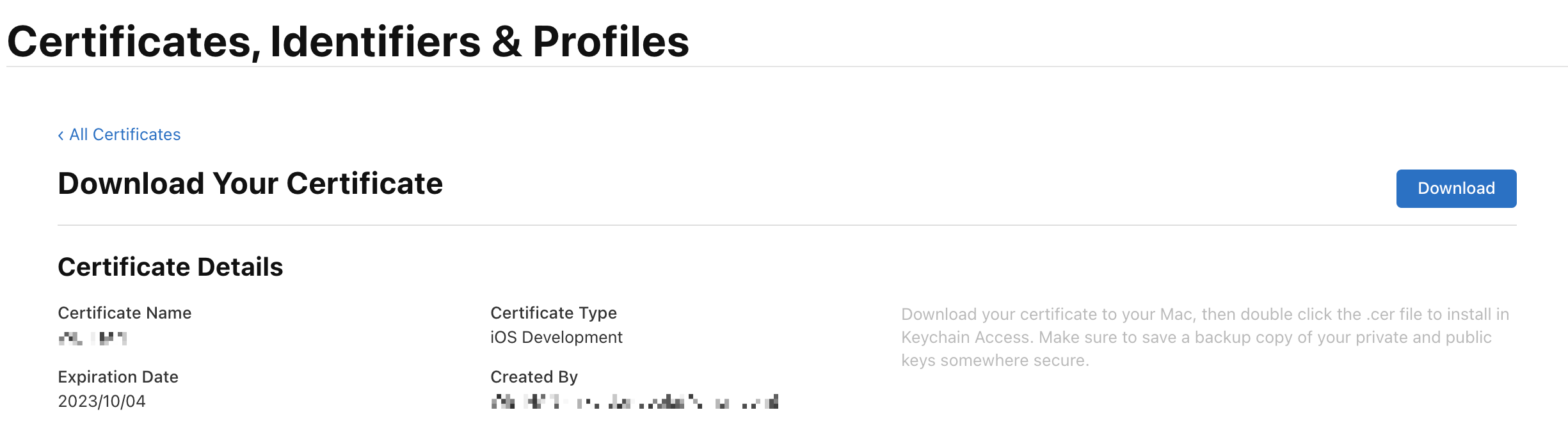The height and width of the screenshot is (435, 1568).
Task: Click the gray Keychain Access instruction text
Action: pos(1205,337)
